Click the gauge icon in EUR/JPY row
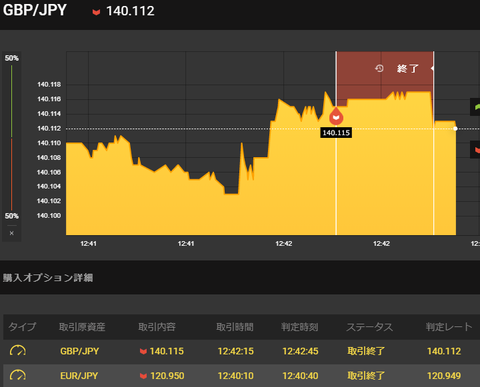The height and width of the screenshot is (387, 480). pos(18,376)
